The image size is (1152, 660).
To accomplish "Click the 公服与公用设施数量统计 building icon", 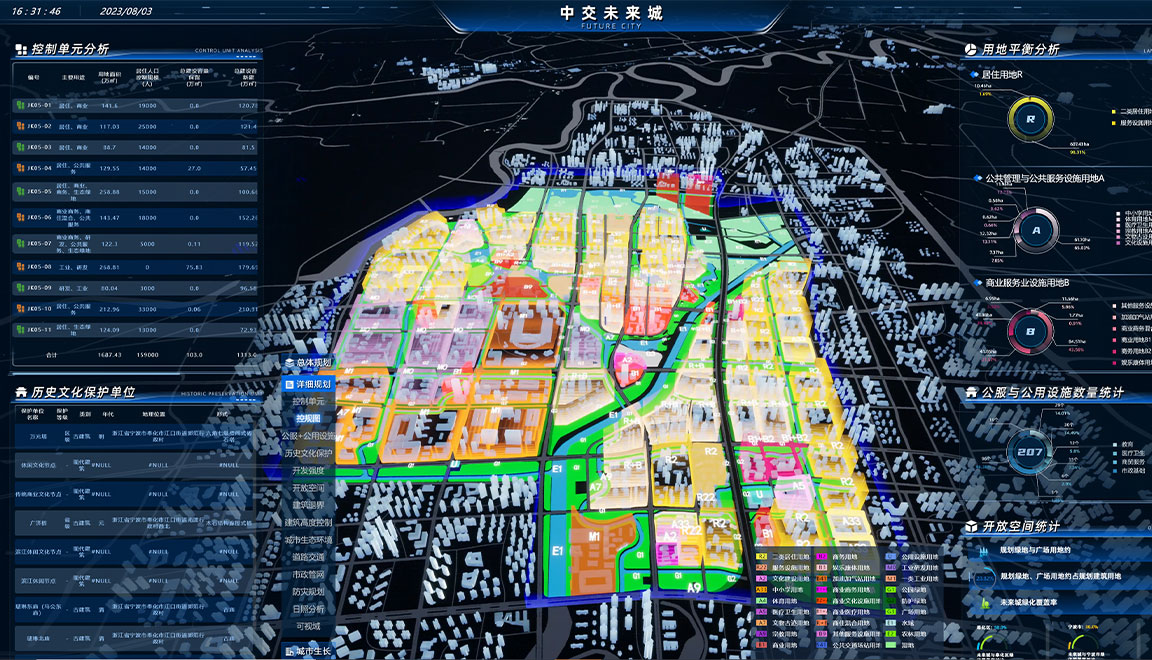I will (x=970, y=393).
